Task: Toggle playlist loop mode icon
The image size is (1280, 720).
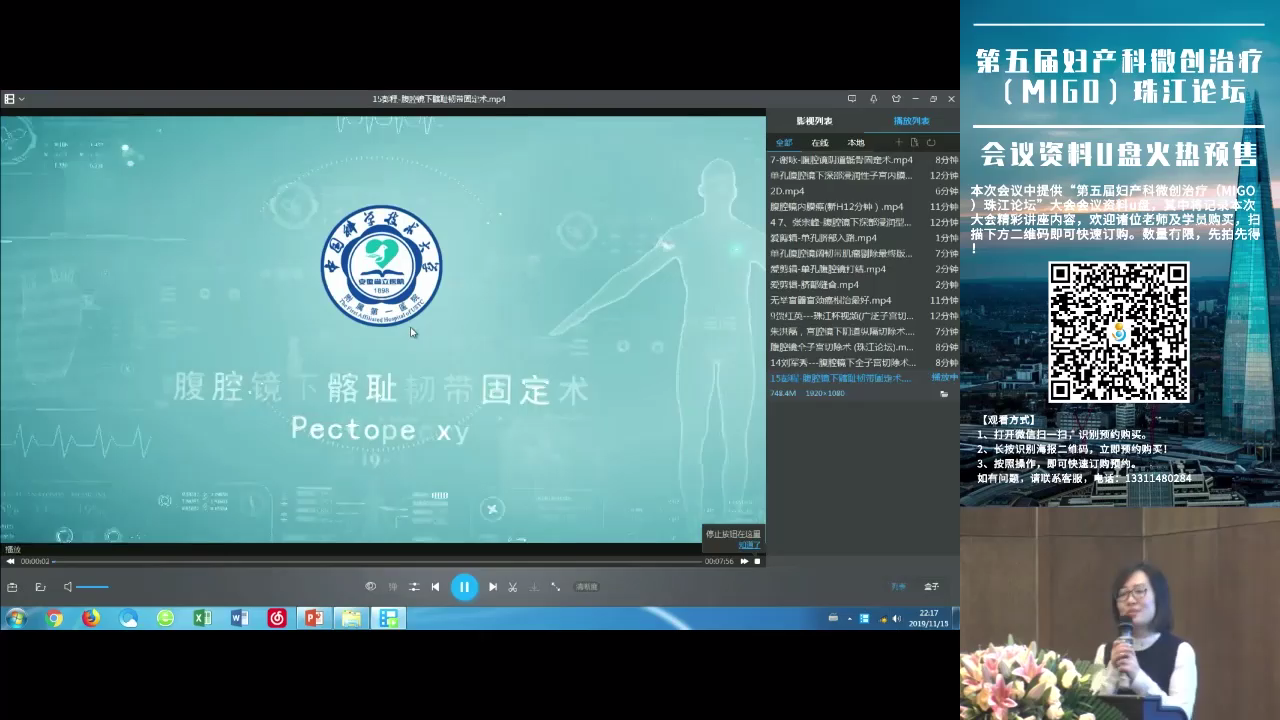Action: tap(931, 143)
